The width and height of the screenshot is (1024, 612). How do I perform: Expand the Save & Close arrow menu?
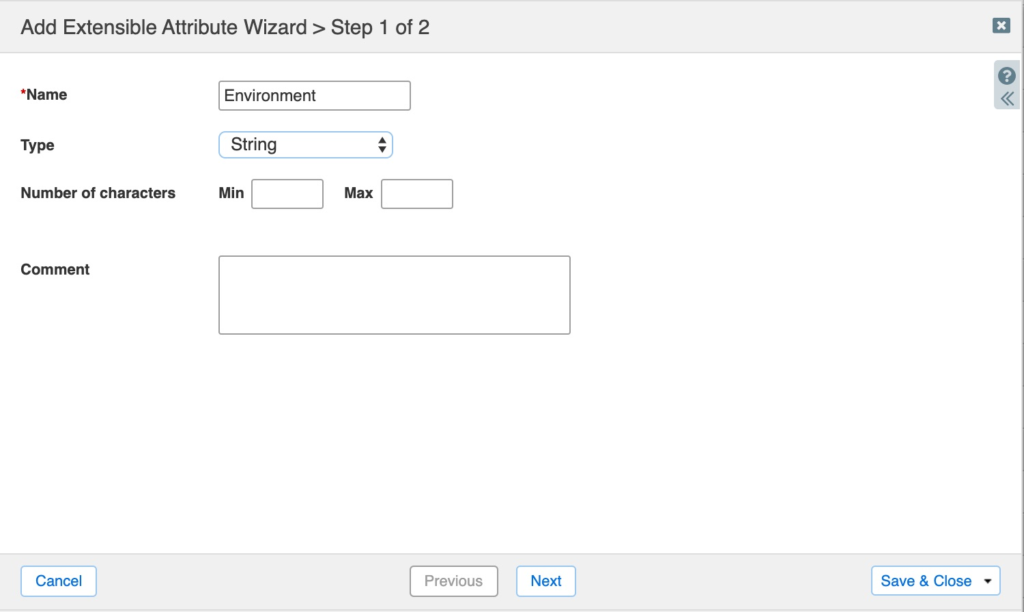coord(988,581)
